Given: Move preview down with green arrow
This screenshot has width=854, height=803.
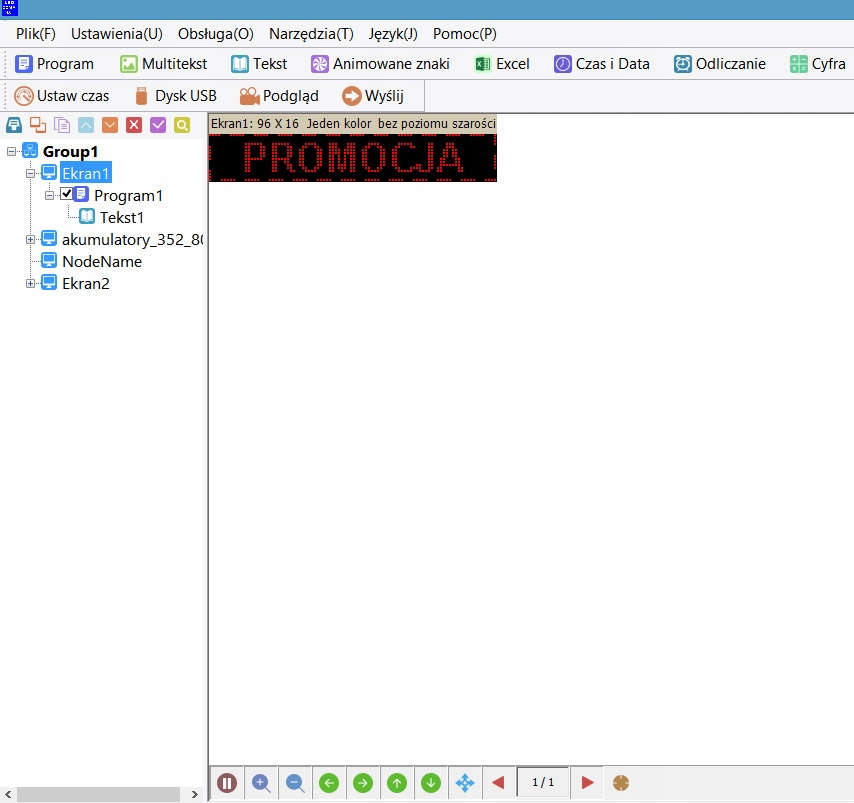Looking at the screenshot, I should click(x=431, y=783).
